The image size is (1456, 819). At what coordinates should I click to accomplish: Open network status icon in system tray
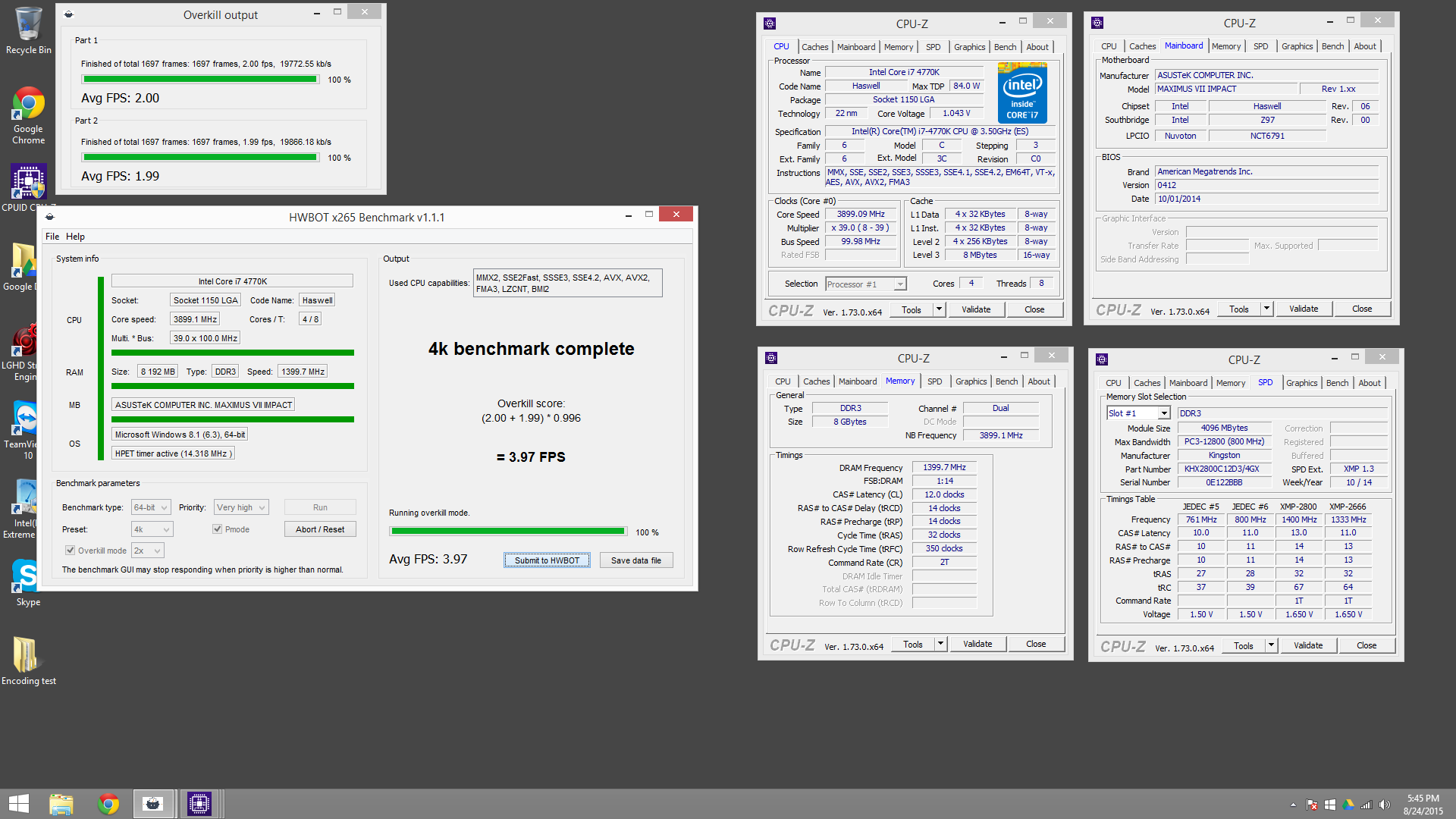pos(1367,805)
